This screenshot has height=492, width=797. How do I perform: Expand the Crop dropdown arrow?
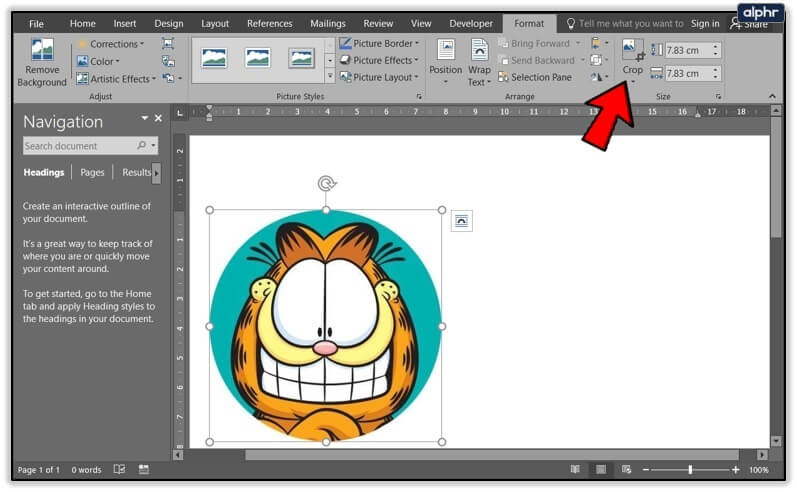[x=633, y=81]
